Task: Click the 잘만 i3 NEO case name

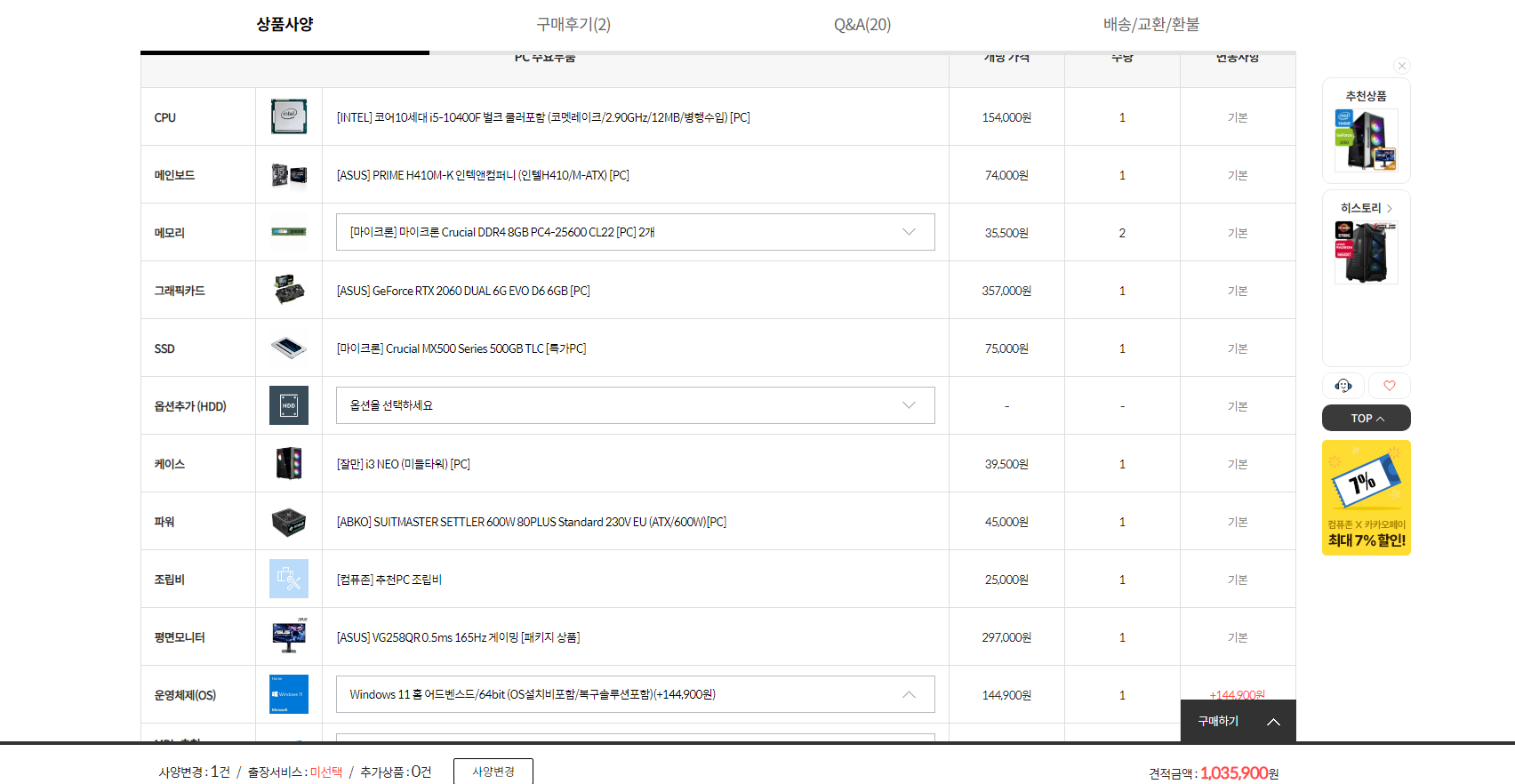Action: point(404,464)
